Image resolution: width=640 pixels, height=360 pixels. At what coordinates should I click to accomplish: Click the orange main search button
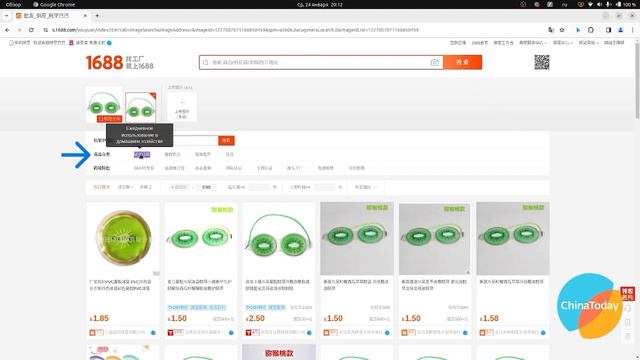pyautogui.click(x=462, y=62)
